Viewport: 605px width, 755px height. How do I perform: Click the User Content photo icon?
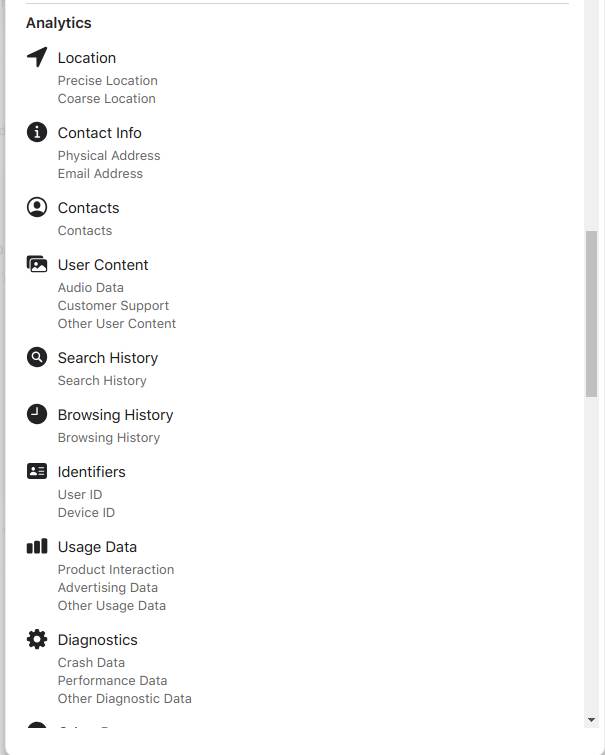coord(37,264)
